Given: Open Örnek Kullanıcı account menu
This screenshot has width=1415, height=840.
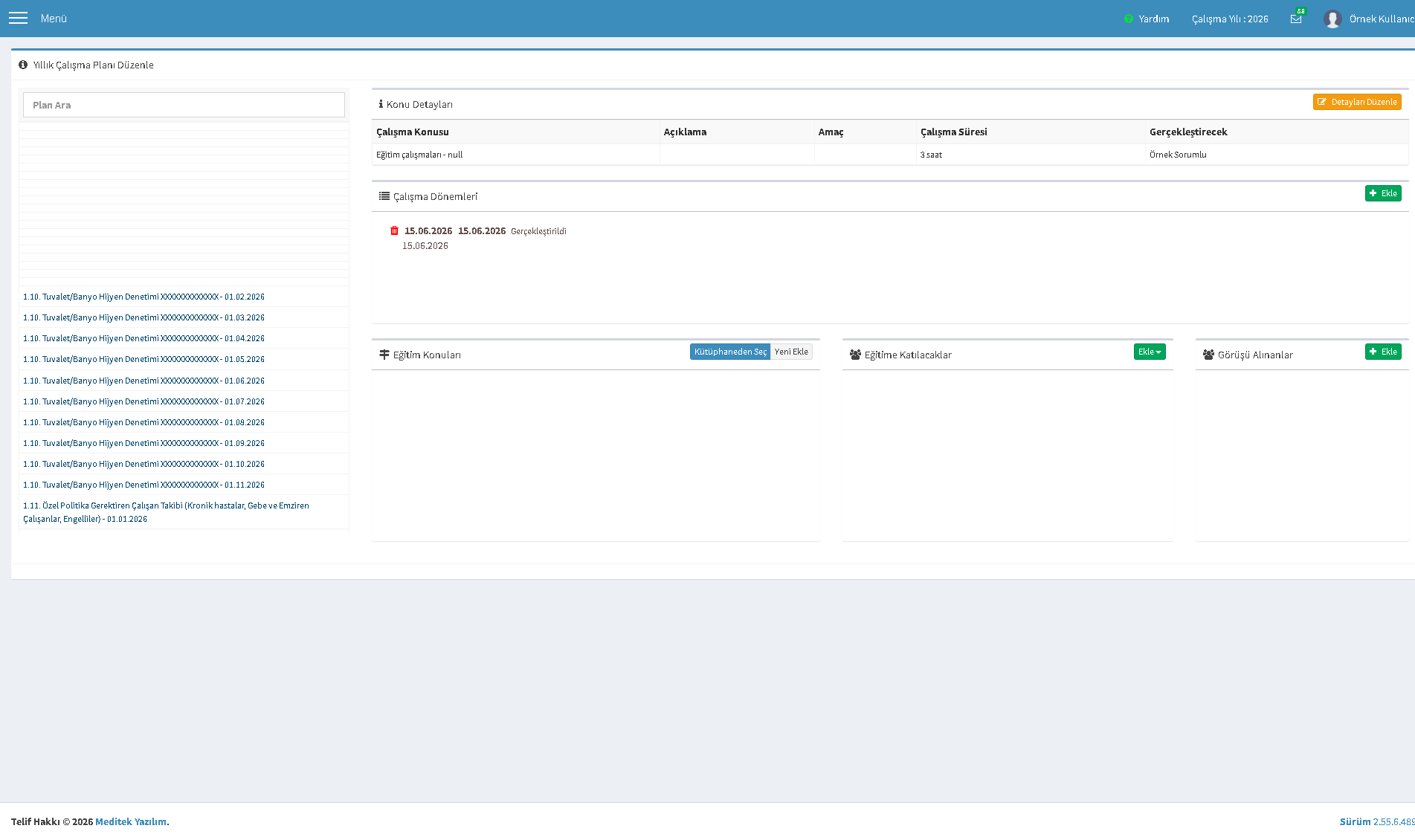Looking at the screenshot, I should tap(1381, 19).
